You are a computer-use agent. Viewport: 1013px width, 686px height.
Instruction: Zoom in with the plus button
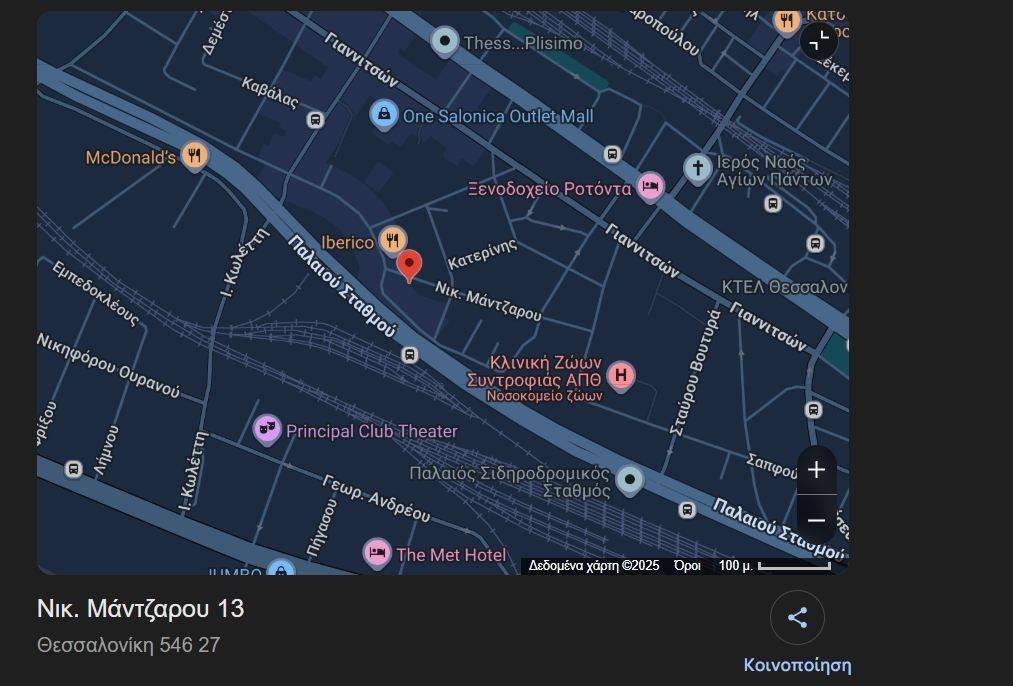point(816,470)
